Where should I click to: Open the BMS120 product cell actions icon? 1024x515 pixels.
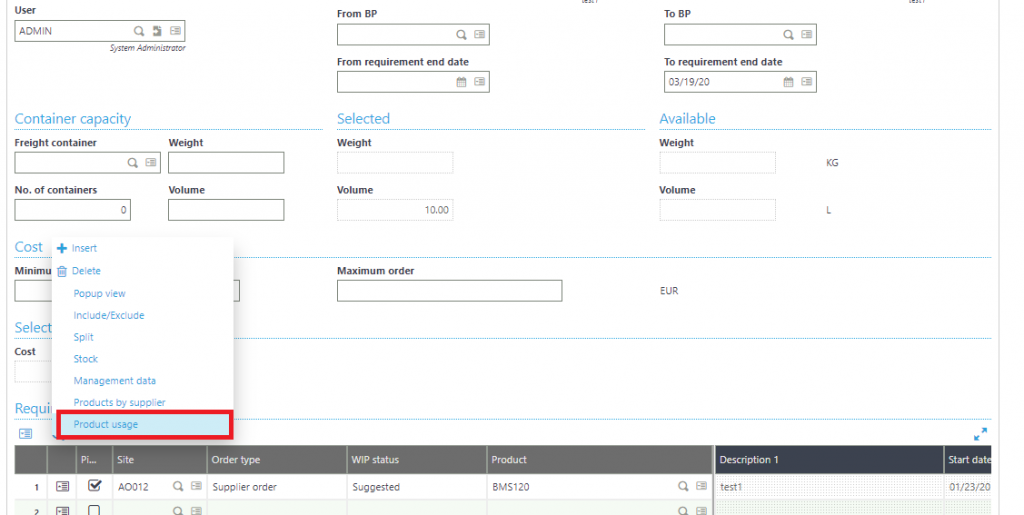pyautogui.click(x=701, y=486)
